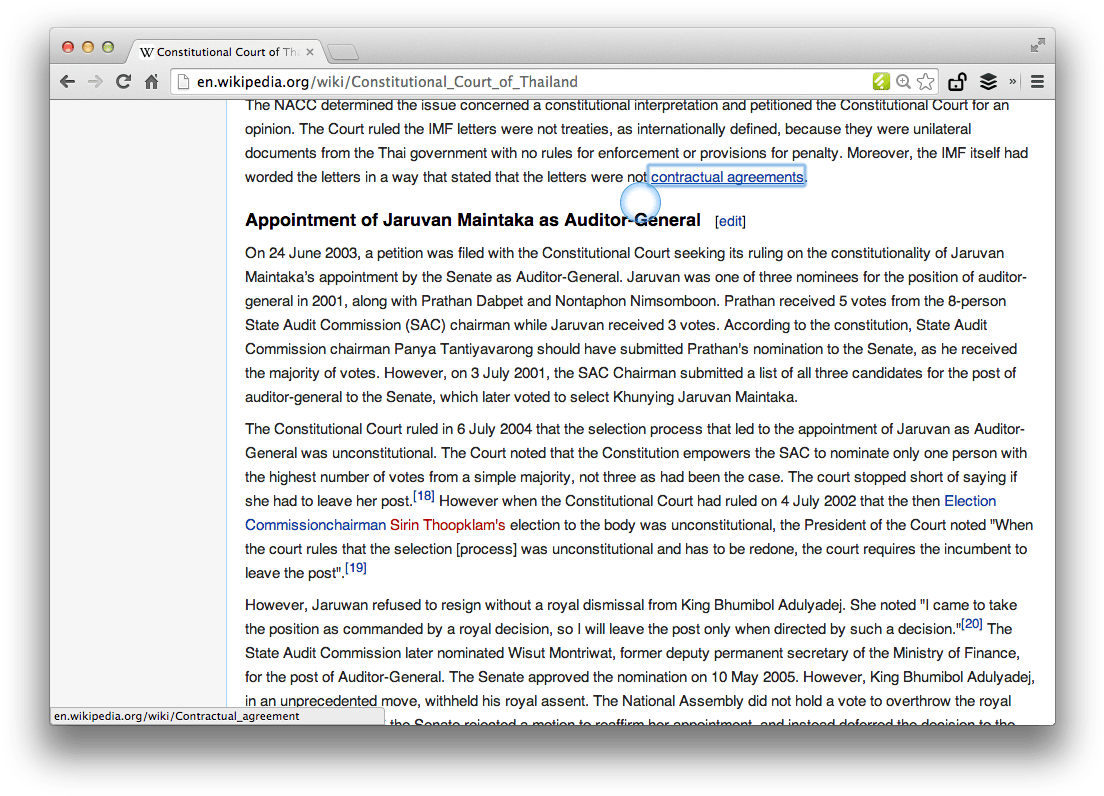Open footnote reference 20
Image resolution: width=1104 pixels, height=796 pixels.
[972, 624]
